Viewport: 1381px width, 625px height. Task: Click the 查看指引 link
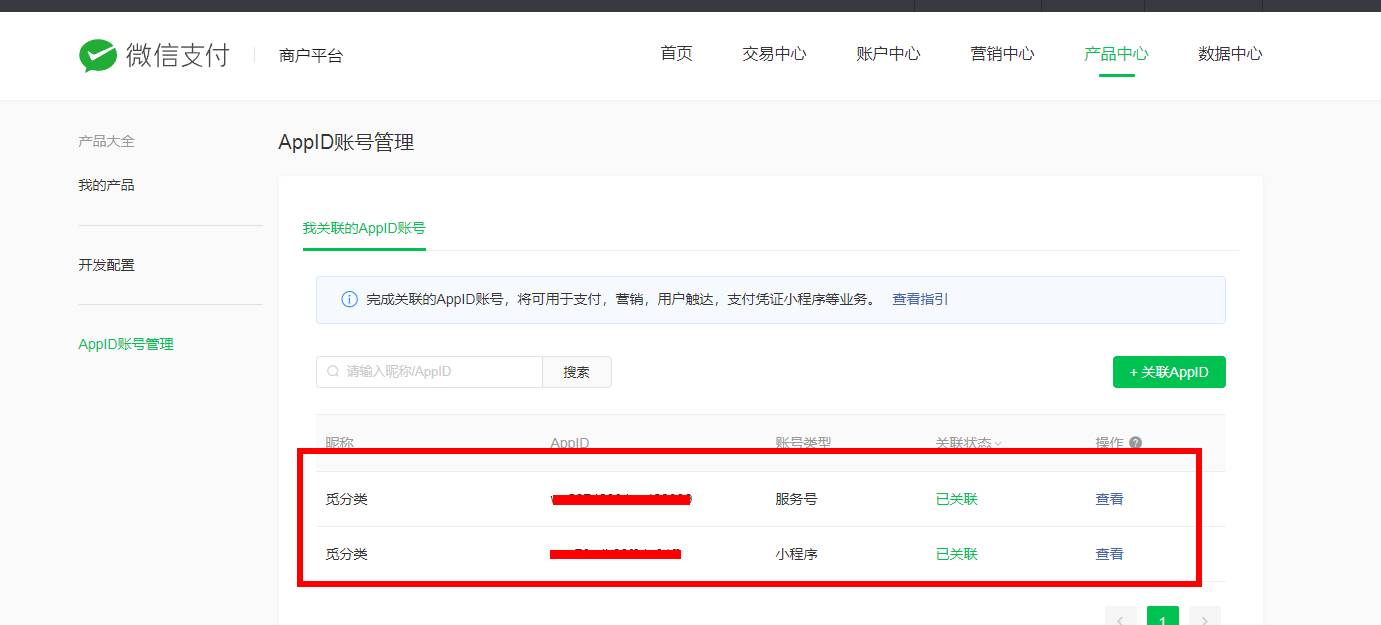coord(920,299)
